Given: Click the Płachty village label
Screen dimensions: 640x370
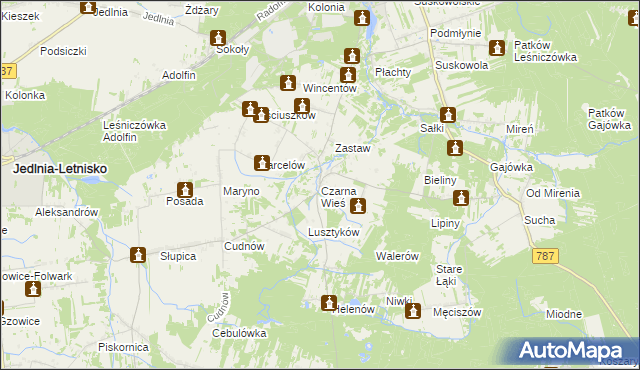Looking at the screenshot, I should (x=393, y=73).
